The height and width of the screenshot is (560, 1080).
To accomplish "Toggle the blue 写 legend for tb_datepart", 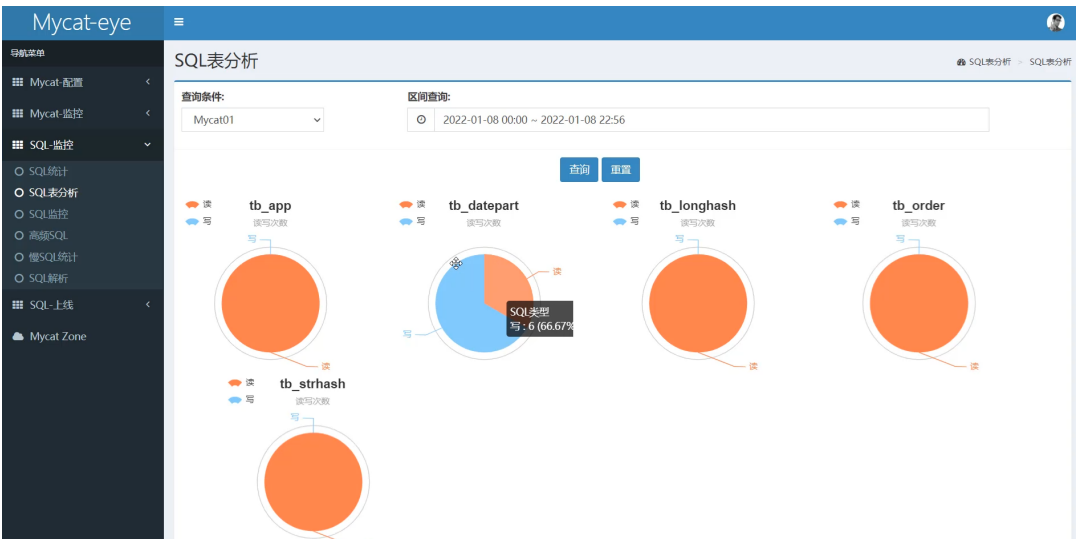I will [412, 221].
